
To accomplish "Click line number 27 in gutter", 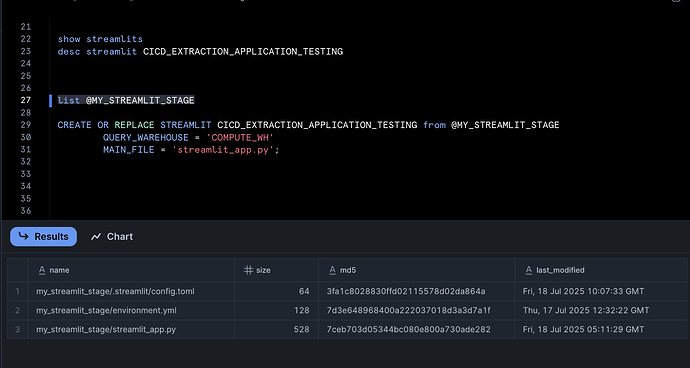I will tap(26, 100).
